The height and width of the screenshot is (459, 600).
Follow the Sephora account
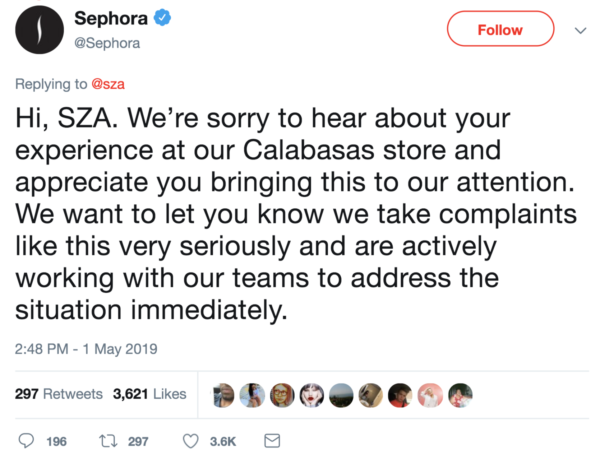500,29
